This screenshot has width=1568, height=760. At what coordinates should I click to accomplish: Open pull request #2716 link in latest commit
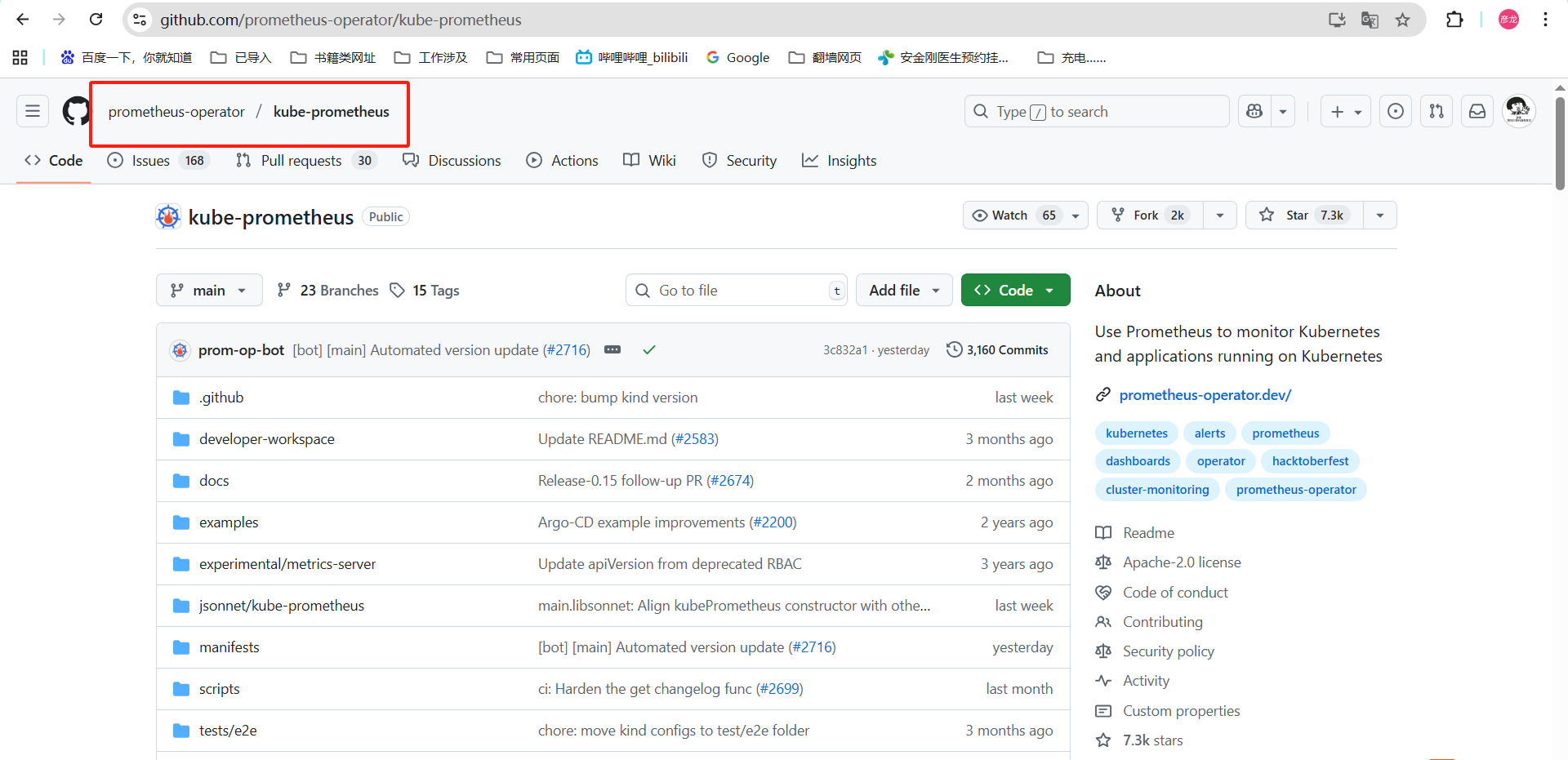tap(567, 349)
